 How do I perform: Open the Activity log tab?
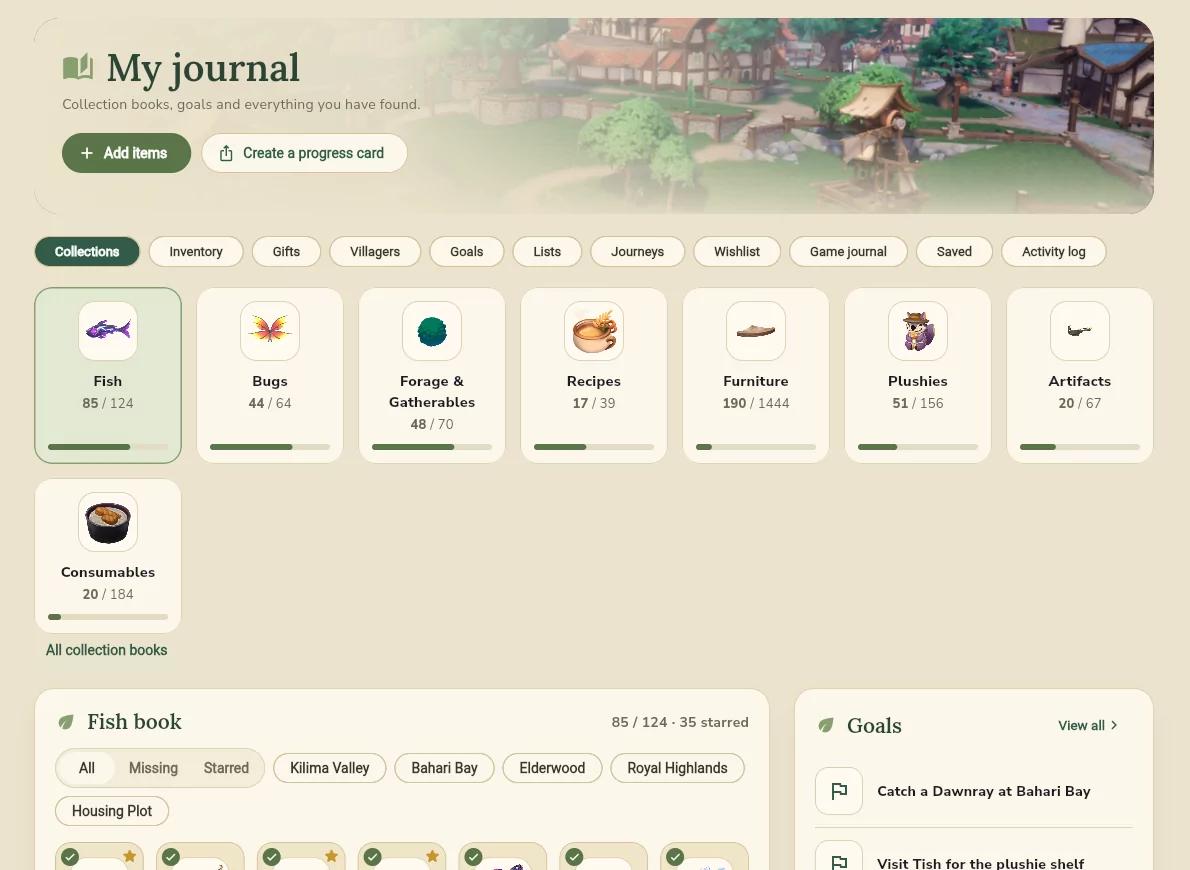tap(1053, 251)
